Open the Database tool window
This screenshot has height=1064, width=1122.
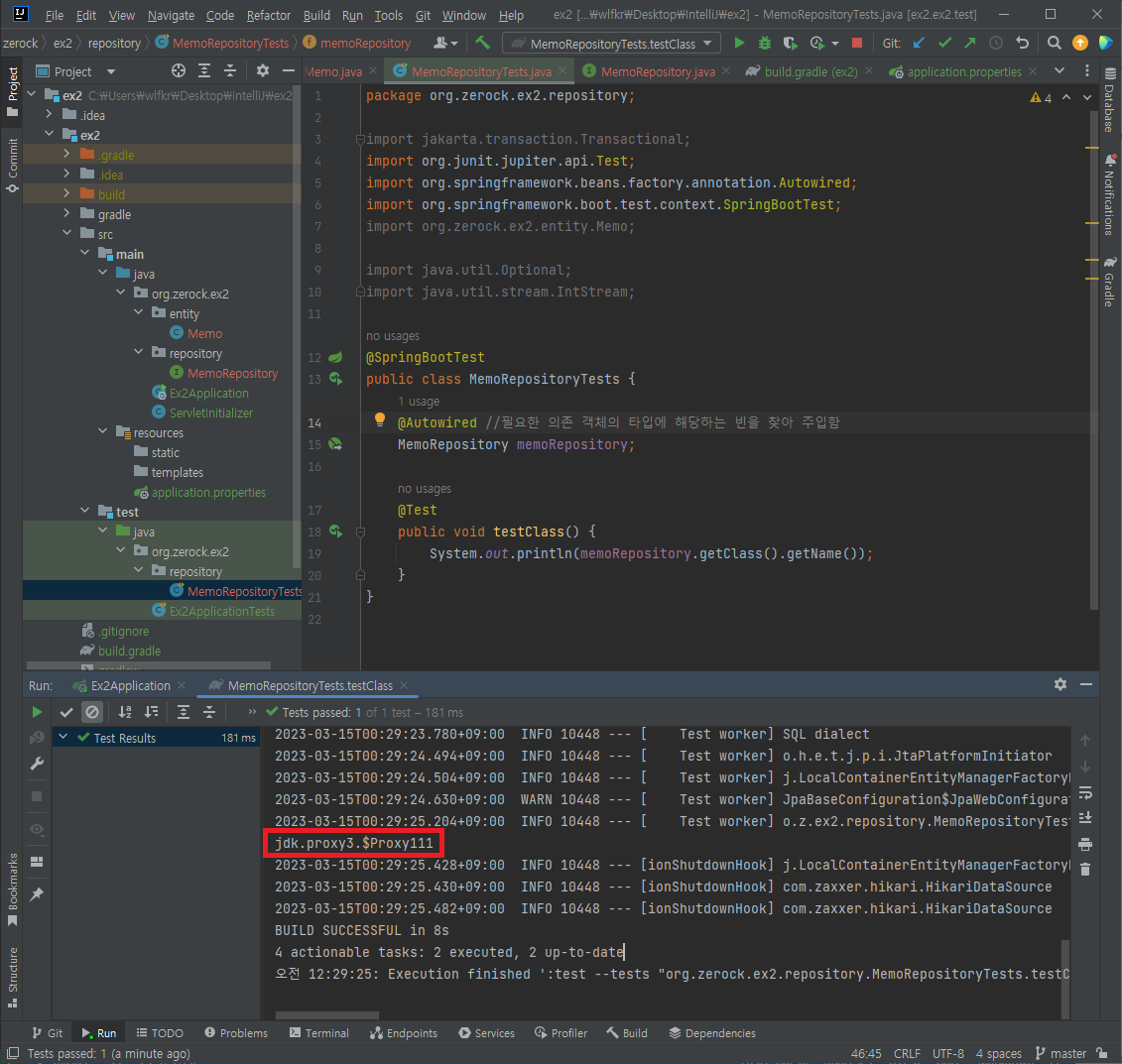click(x=1110, y=99)
